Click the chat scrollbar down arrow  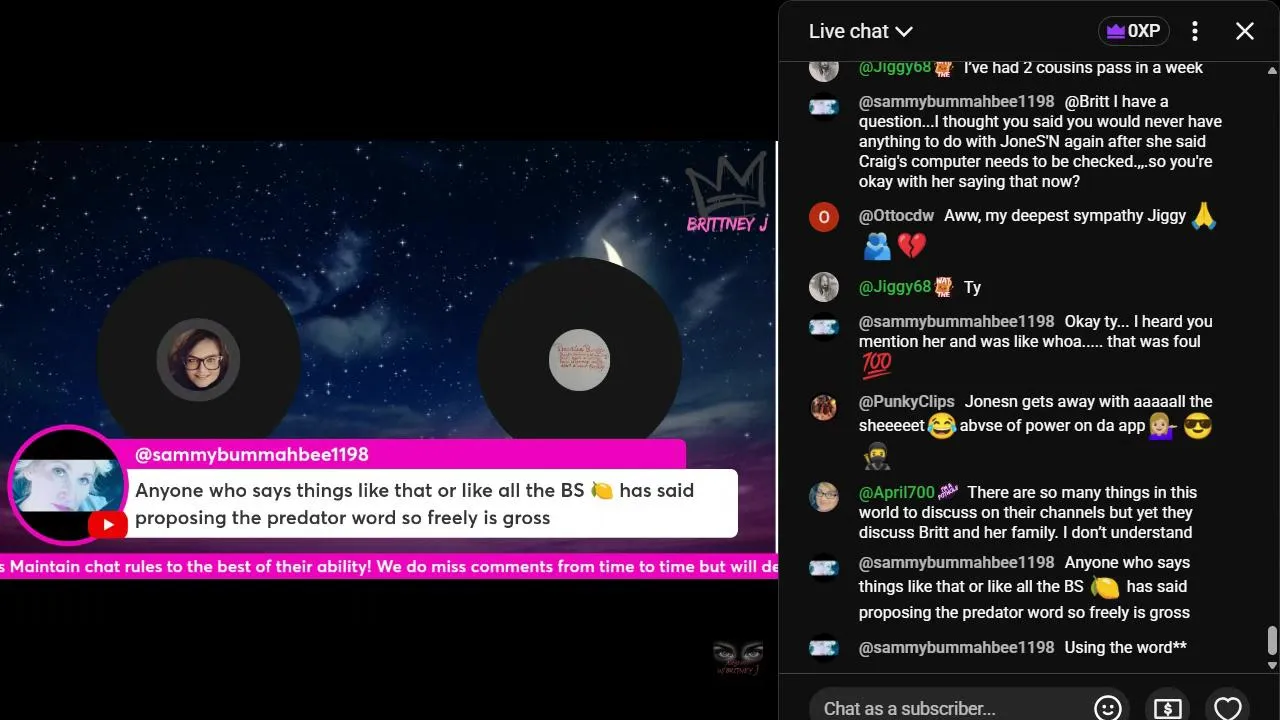click(x=1272, y=665)
